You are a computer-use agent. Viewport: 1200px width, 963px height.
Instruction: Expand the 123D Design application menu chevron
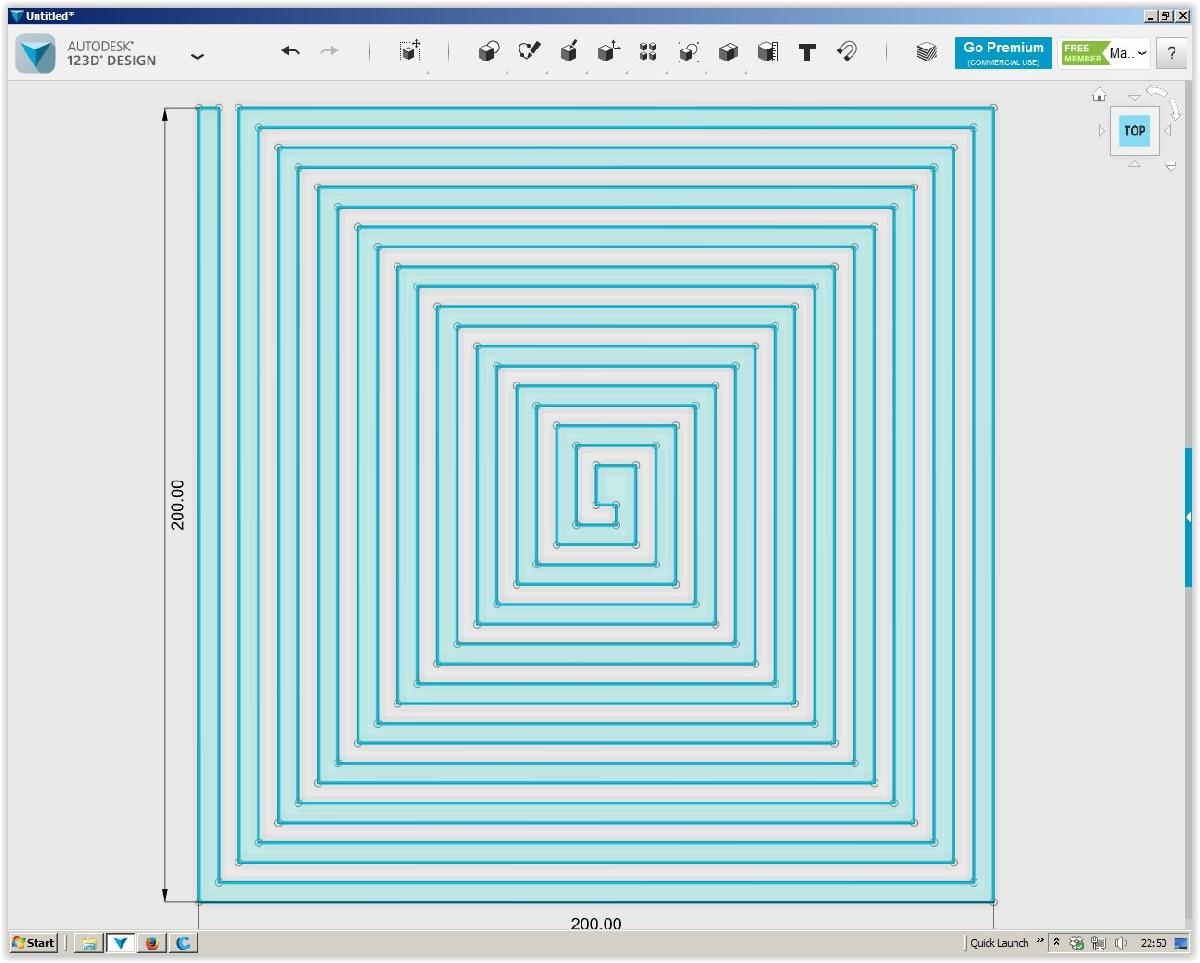pyautogui.click(x=197, y=56)
